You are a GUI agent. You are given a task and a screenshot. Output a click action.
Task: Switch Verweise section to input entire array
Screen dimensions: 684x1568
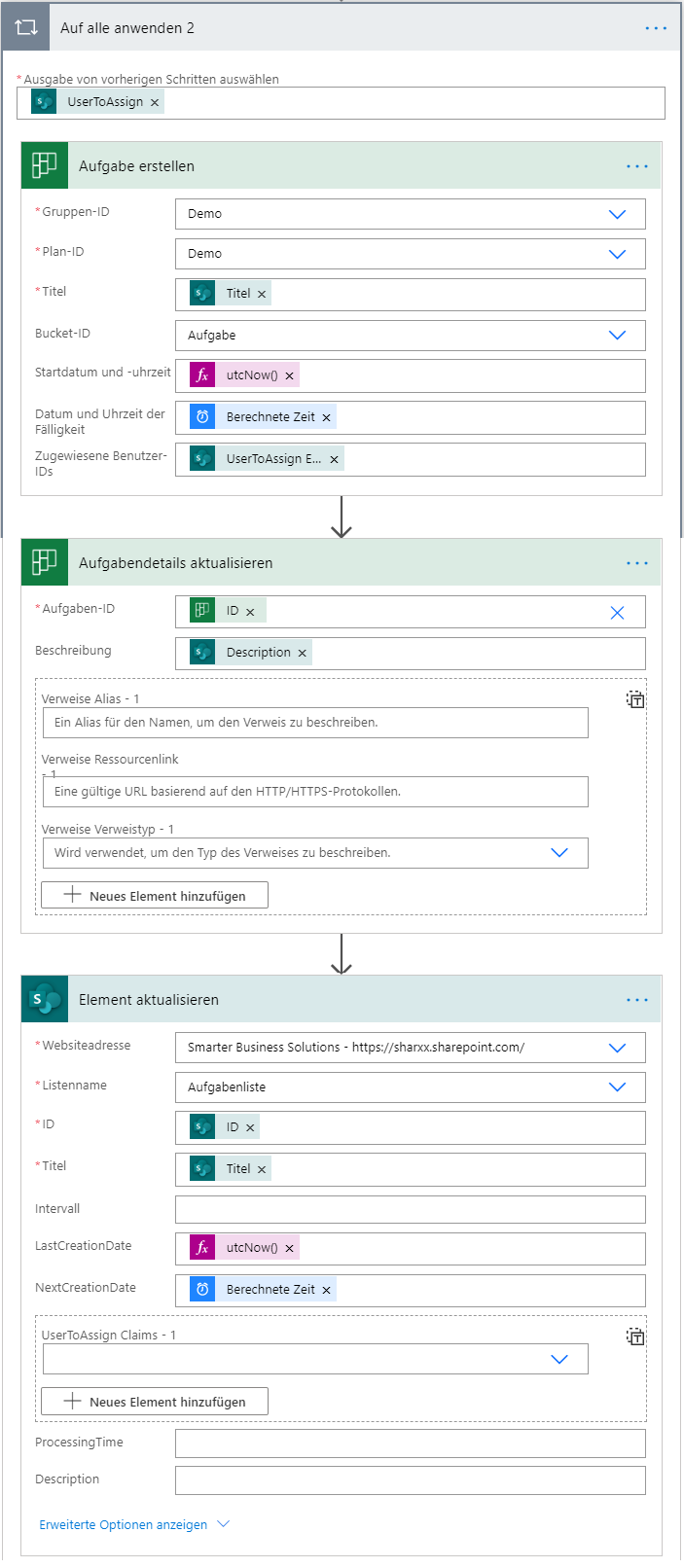point(635,699)
